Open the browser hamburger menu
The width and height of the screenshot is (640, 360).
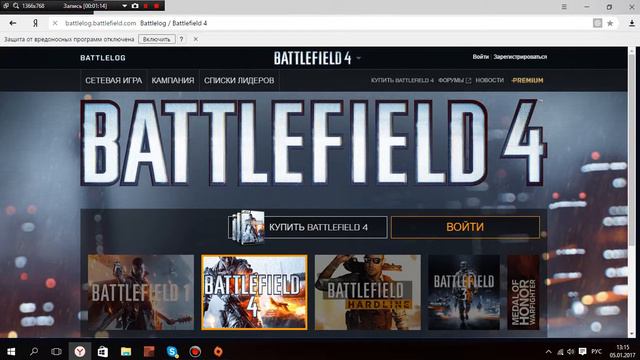click(x=564, y=7)
